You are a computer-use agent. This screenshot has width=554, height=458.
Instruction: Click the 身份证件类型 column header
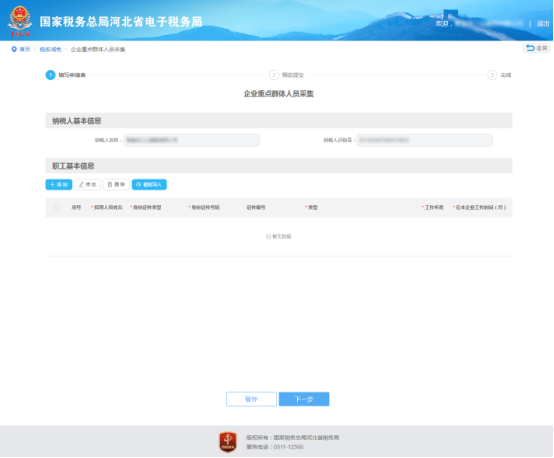click(x=146, y=207)
